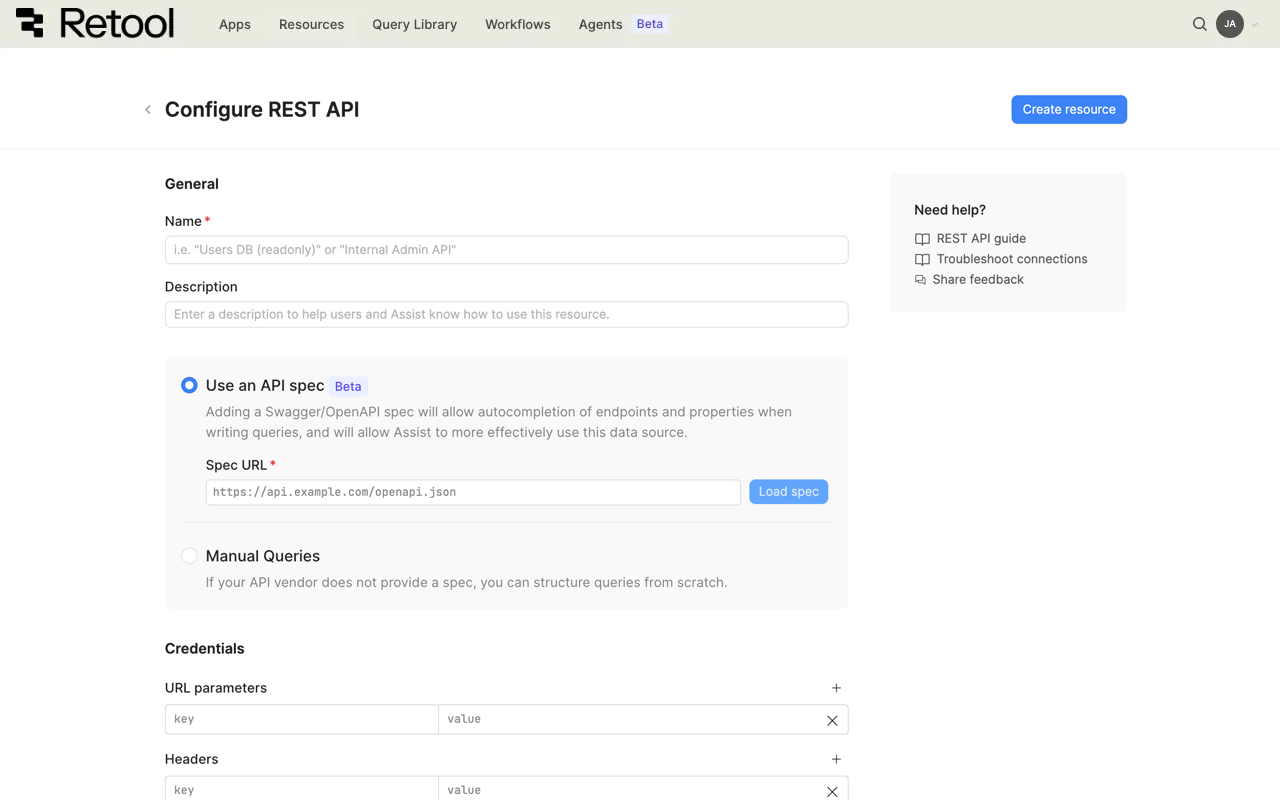Viewport: 1280px width, 800px height.
Task: Open the Workflows section
Action: click(x=517, y=24)
